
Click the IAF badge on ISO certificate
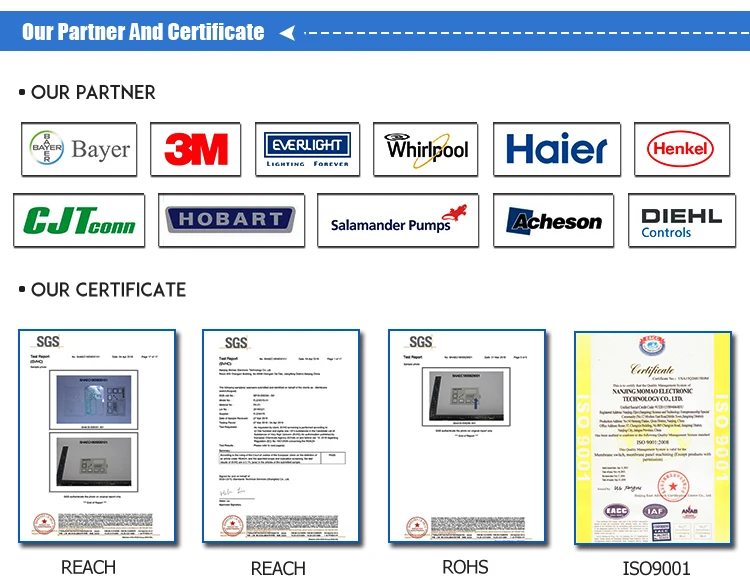point(655,511)
